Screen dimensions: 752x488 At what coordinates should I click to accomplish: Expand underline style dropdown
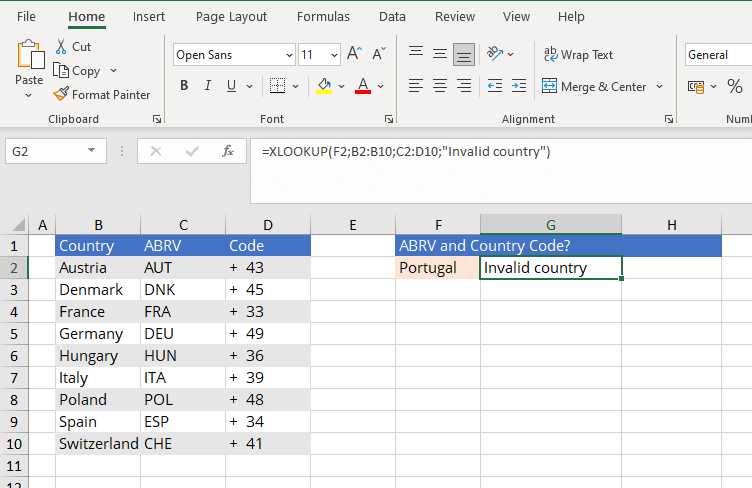tap(249, 86)
